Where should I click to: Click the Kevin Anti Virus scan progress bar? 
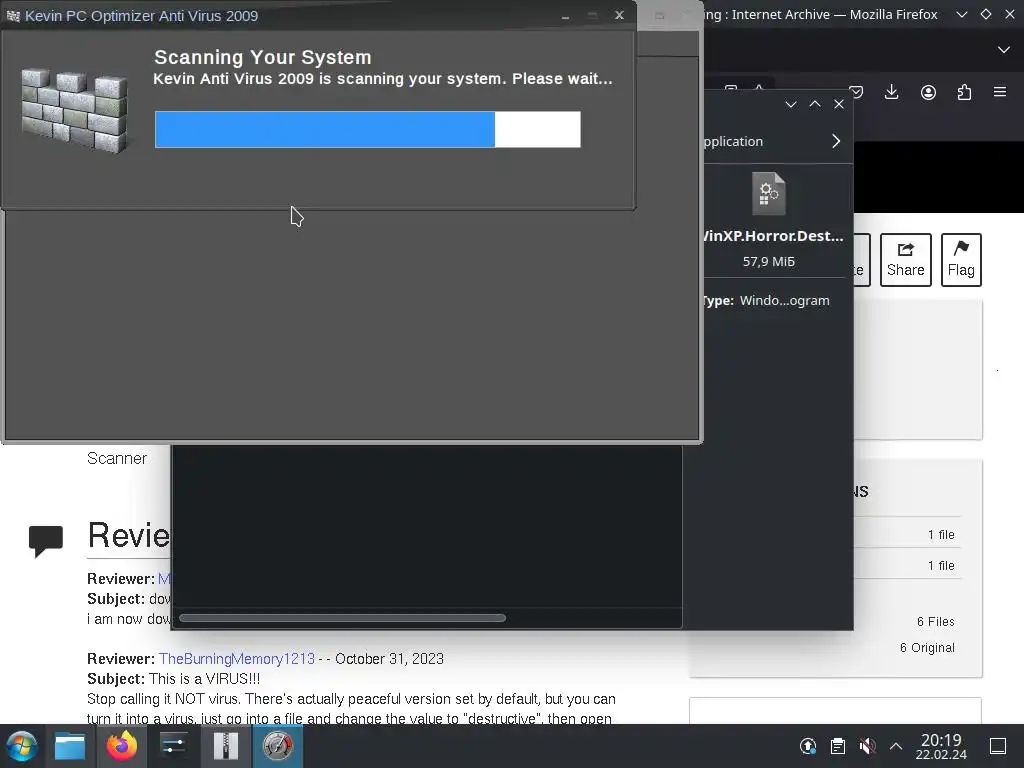tap(368, 129)
